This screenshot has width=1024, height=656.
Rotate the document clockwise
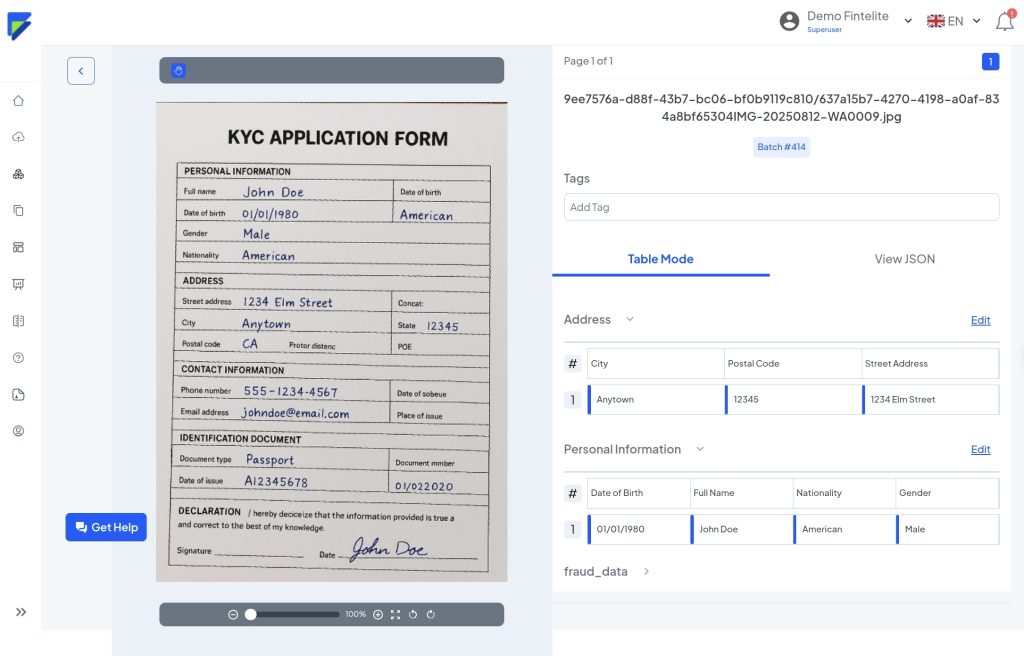click(430, 614)
